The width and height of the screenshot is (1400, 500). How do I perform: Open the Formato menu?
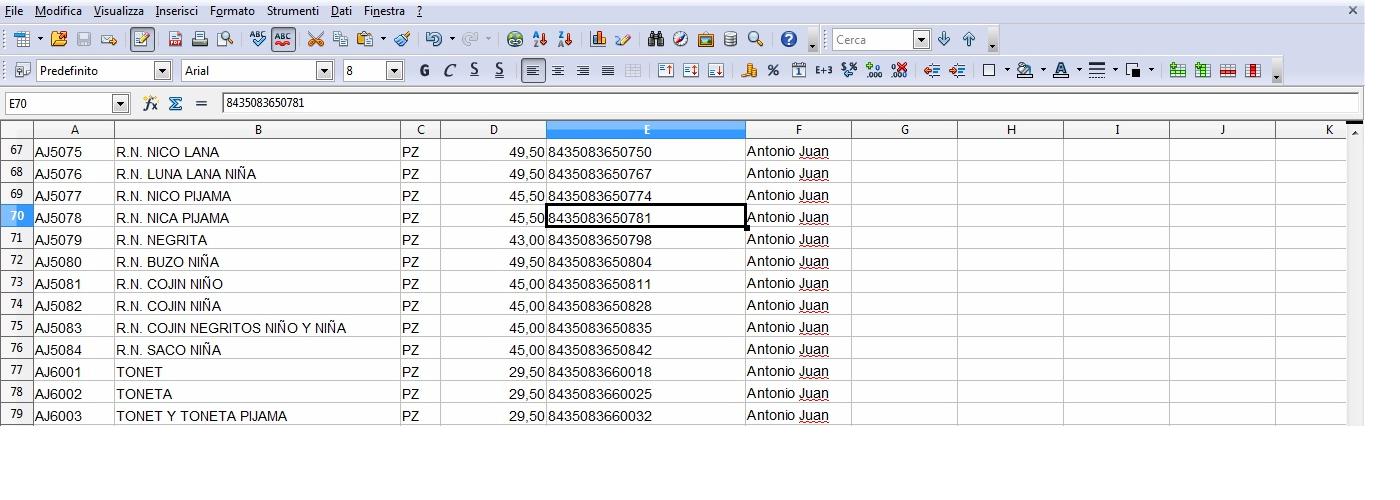[232, 11]
